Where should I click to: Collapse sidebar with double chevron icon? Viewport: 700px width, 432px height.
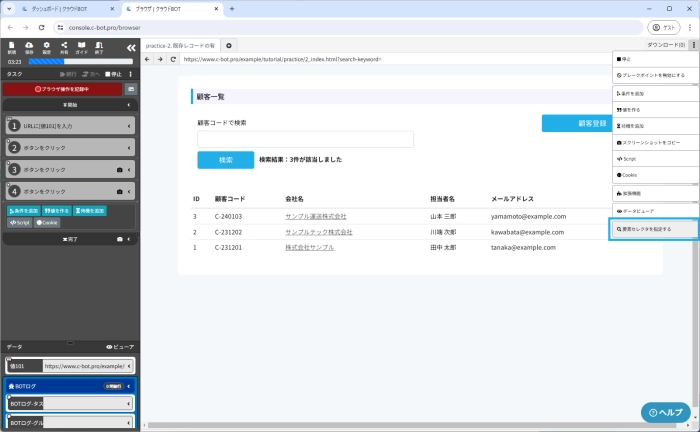[131, 47]
